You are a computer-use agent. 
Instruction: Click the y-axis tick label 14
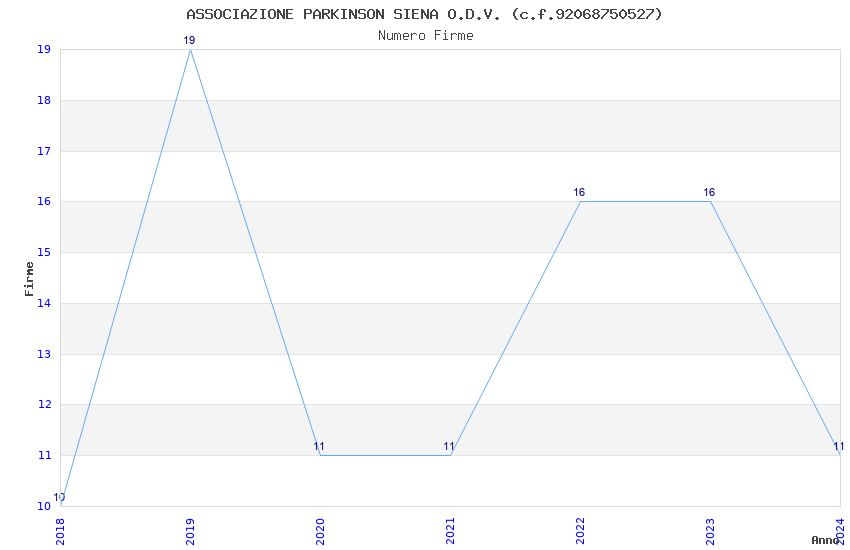tap(44, 303)
